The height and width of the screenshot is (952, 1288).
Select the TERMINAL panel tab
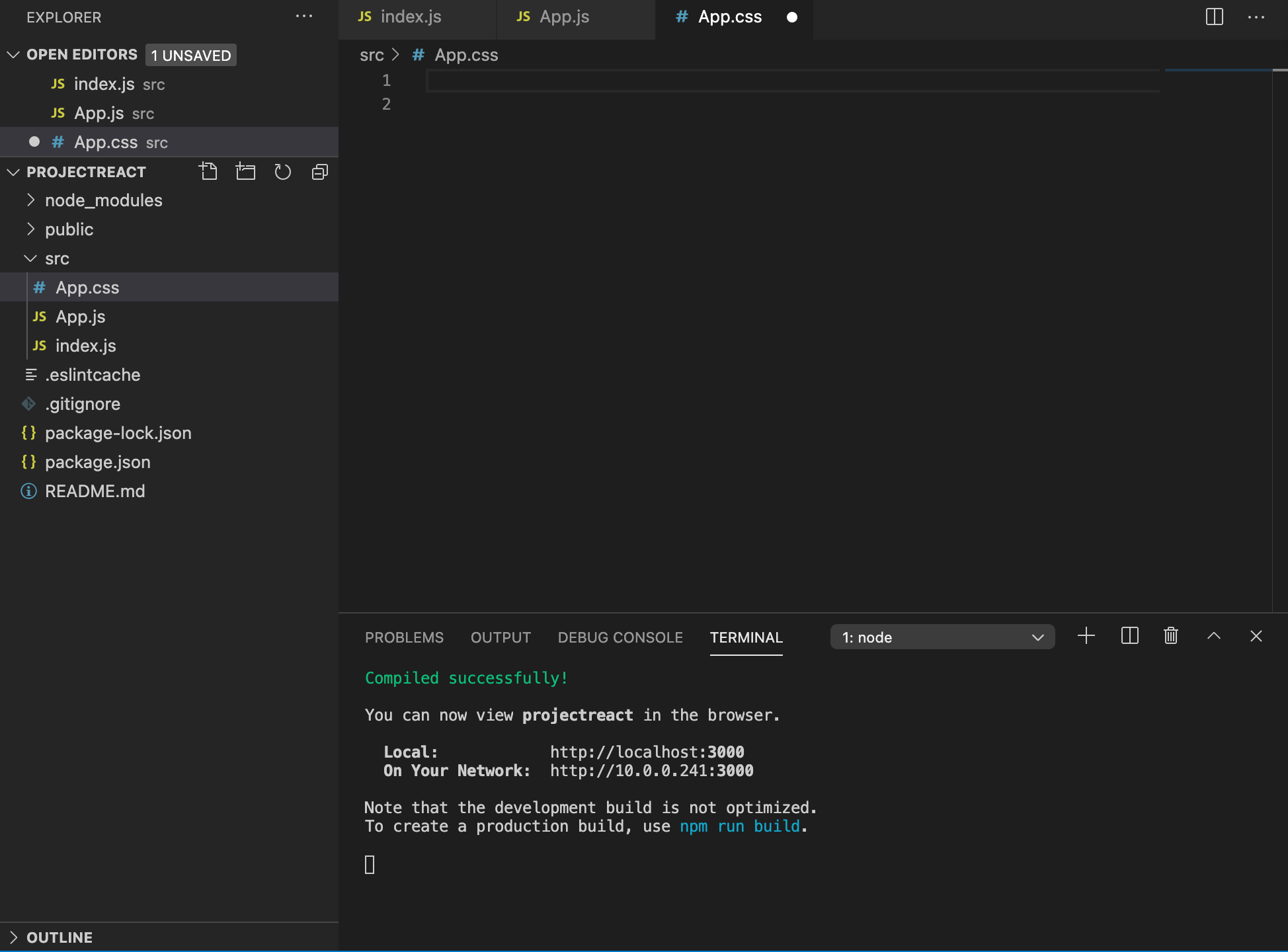coord(746,637)
